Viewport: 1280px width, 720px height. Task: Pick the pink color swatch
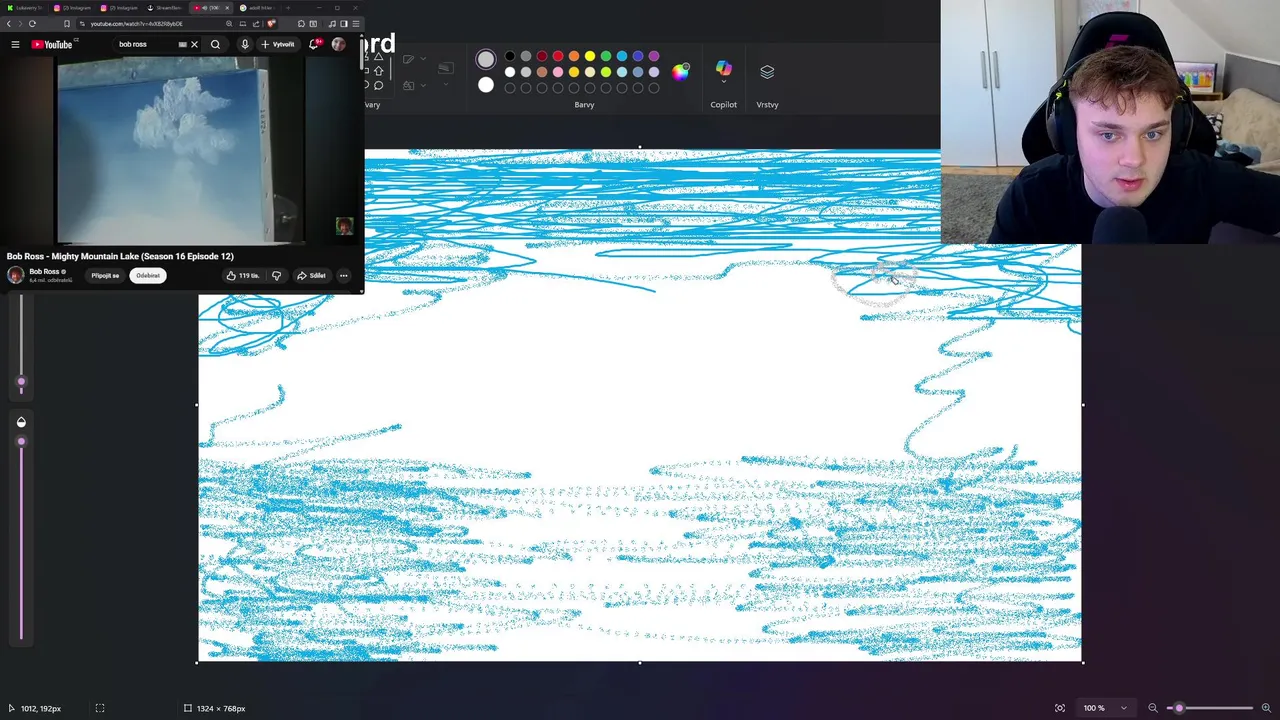pyautogui.click(x=558, y=72)
